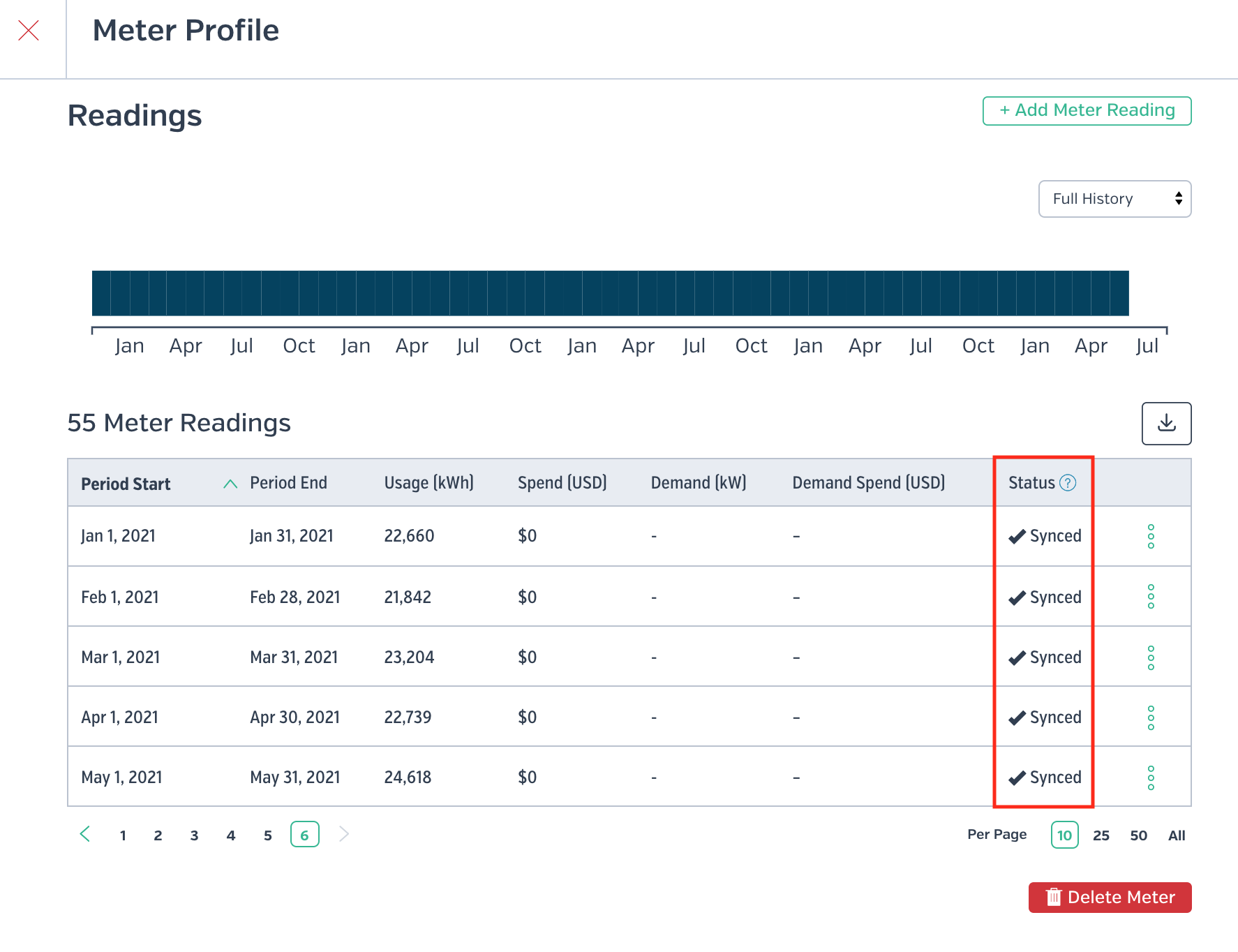Screen dimensions: 1238x952
Task: Close the Meter Profile panel
Action: pos(29,30)
